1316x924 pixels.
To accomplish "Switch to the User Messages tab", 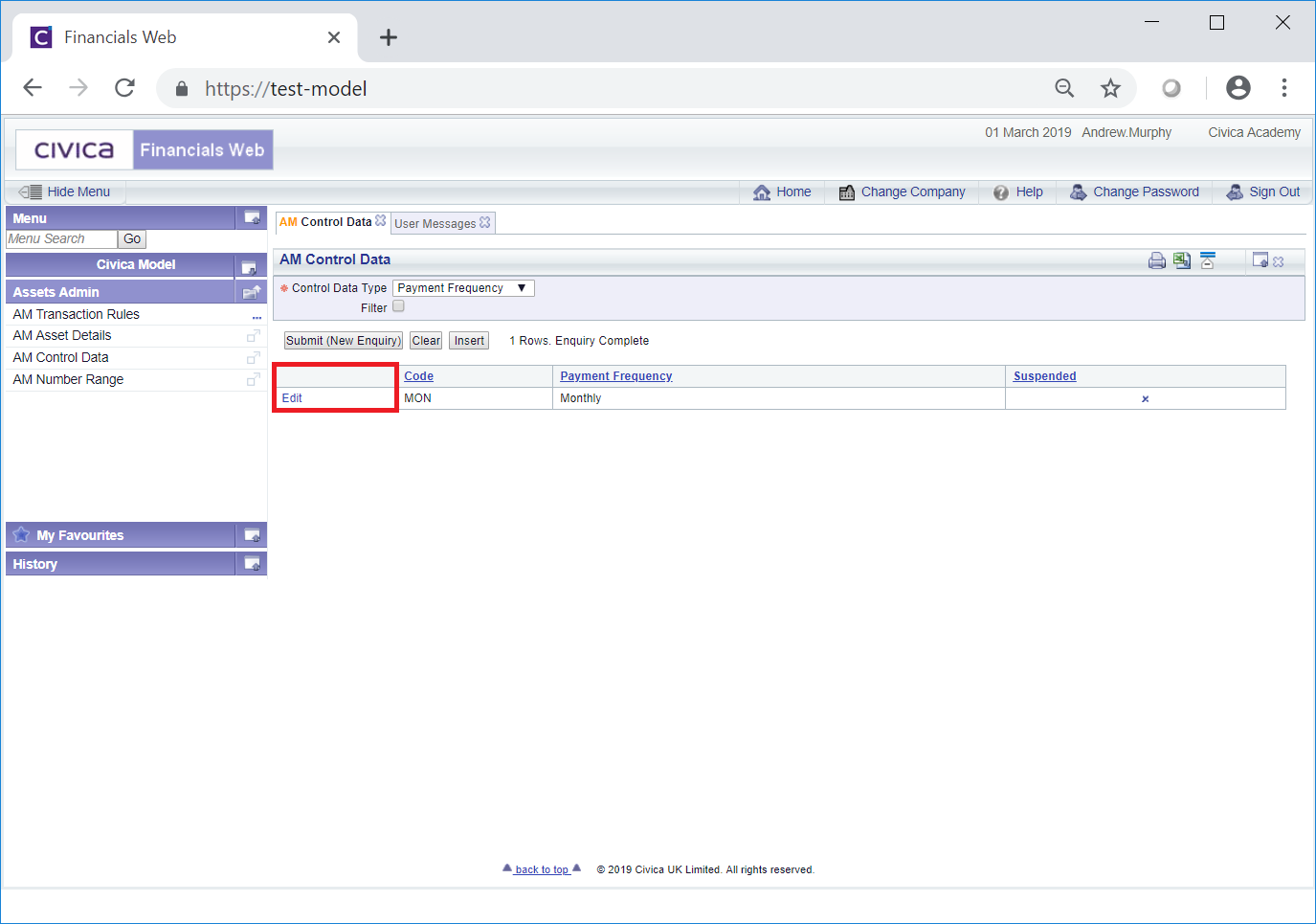I will click(435, 224).
